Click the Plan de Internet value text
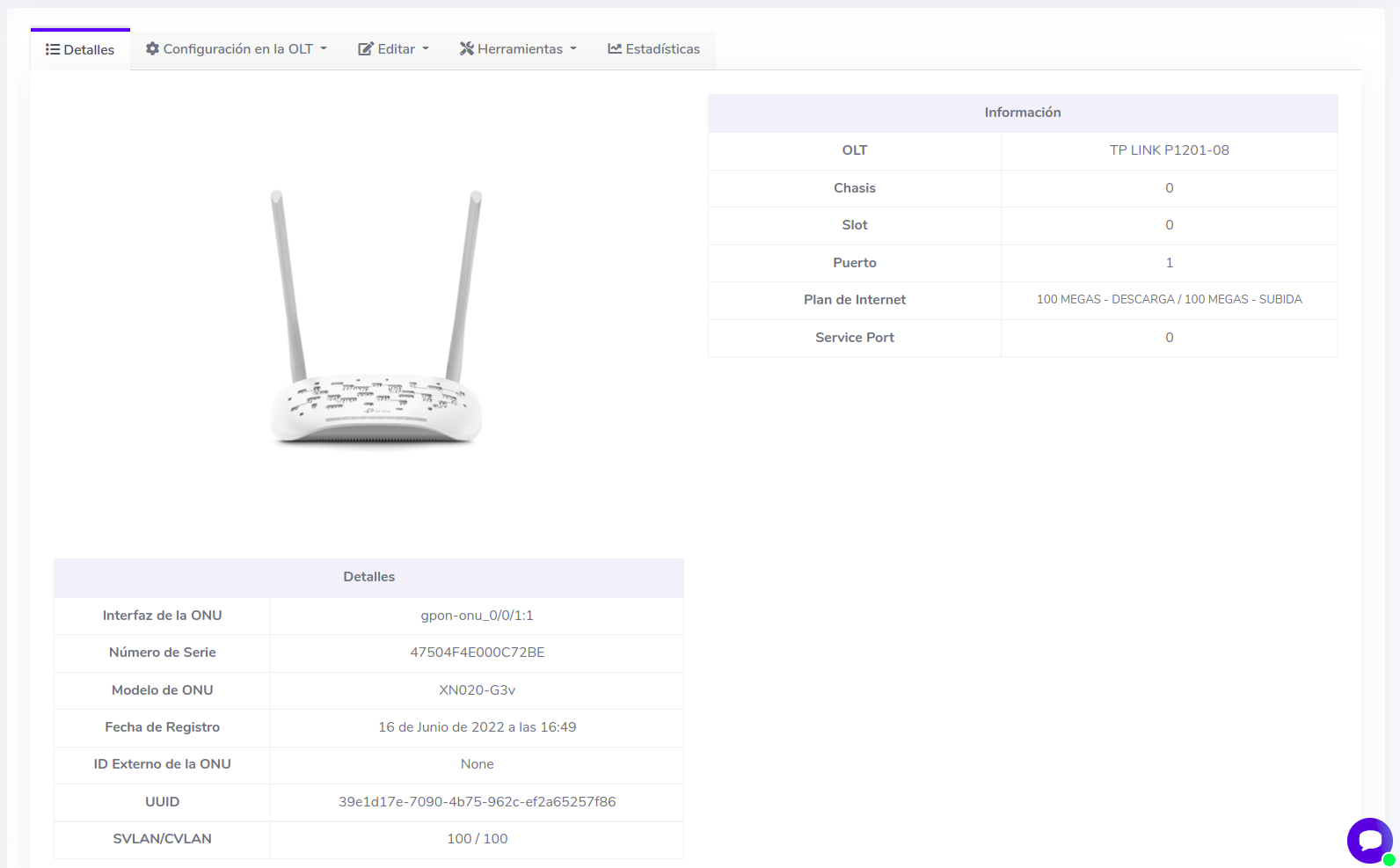This screenshot has width=1400, height=868. pyautogui.click(x=1169, y=300)
